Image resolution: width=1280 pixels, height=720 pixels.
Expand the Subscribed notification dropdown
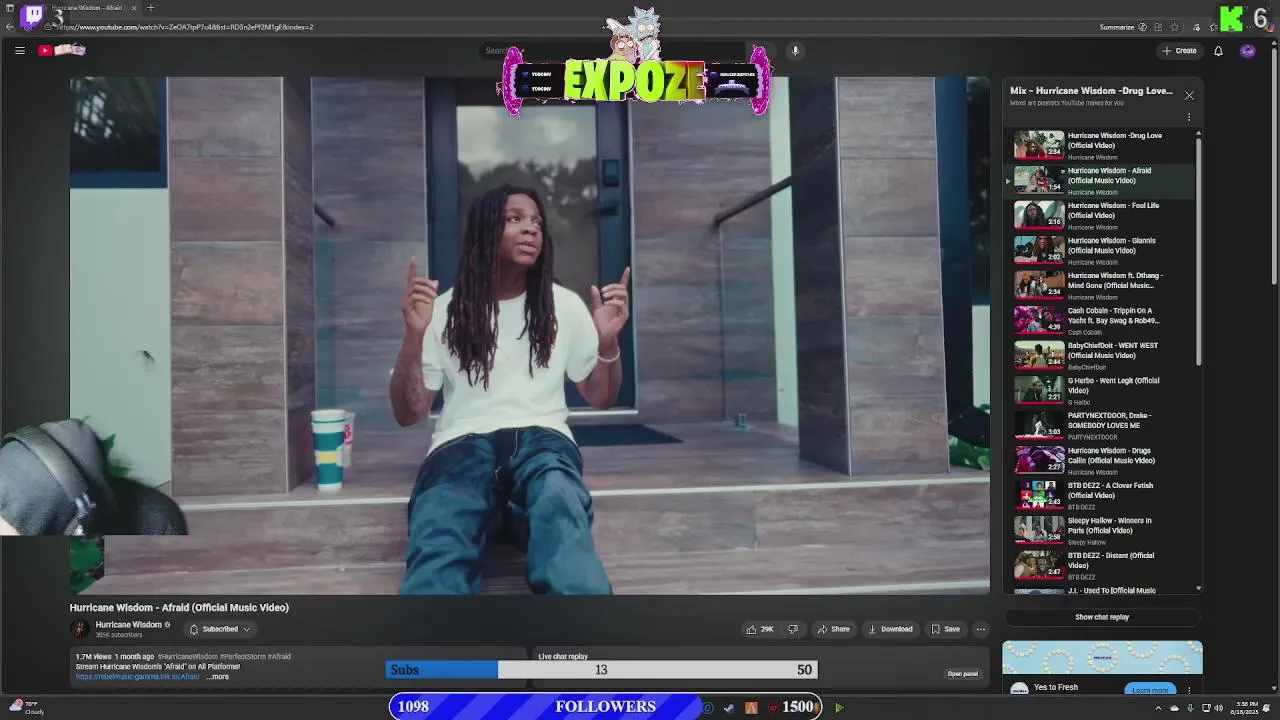(x=220, y=629)
